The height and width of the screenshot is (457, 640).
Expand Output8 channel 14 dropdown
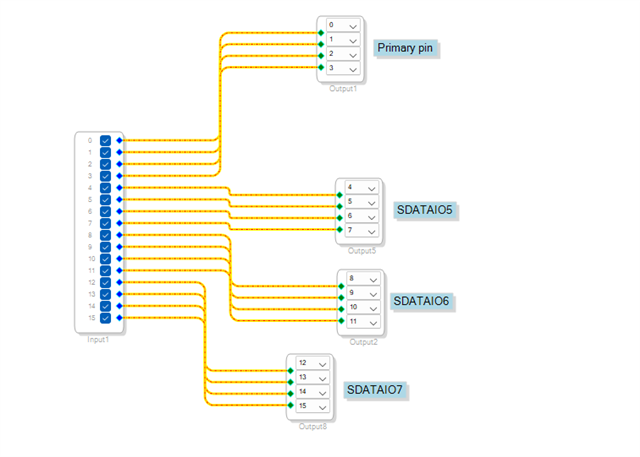313,392
